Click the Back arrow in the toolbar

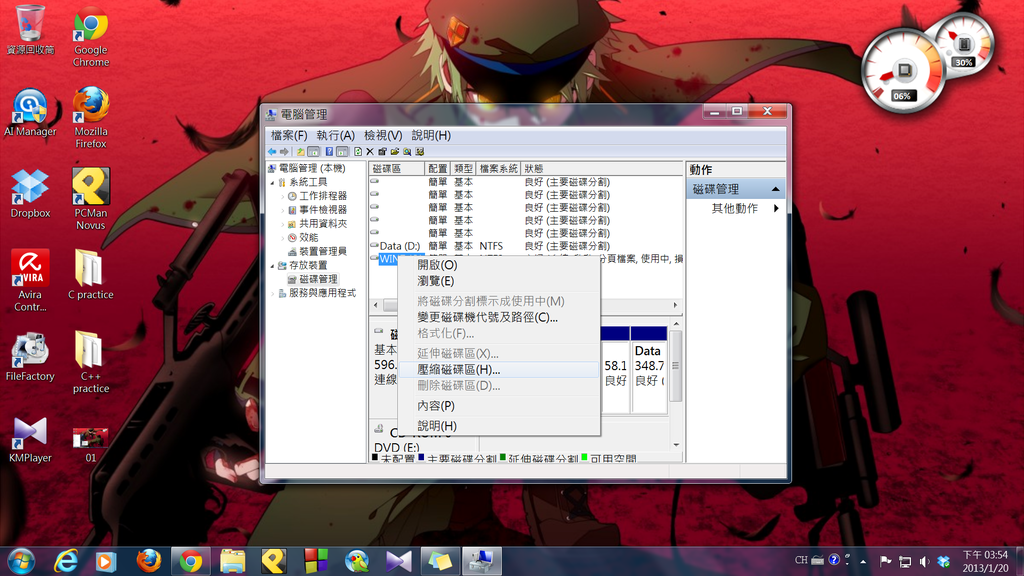272,152
